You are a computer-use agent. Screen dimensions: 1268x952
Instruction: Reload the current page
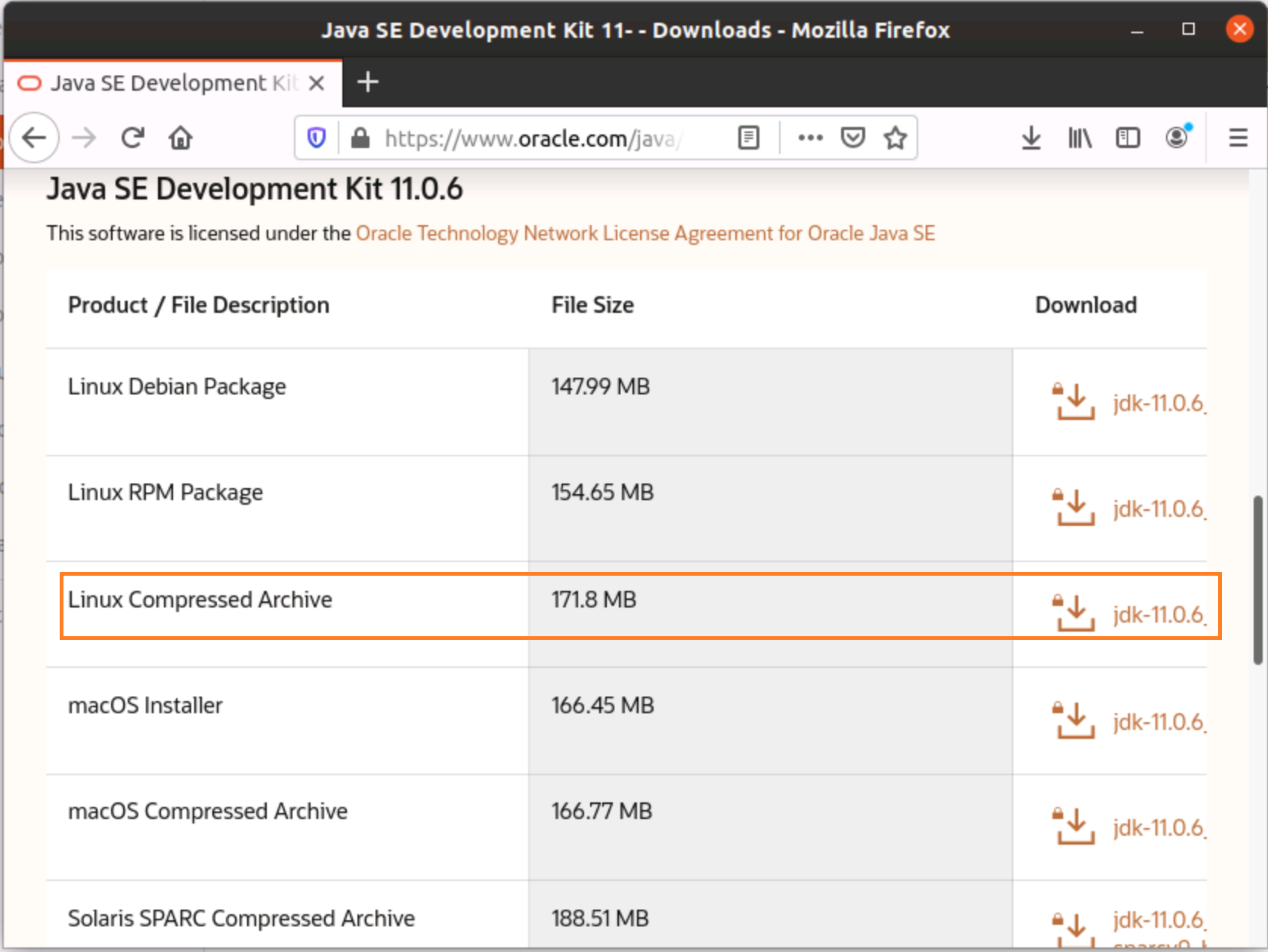(132, 138)
